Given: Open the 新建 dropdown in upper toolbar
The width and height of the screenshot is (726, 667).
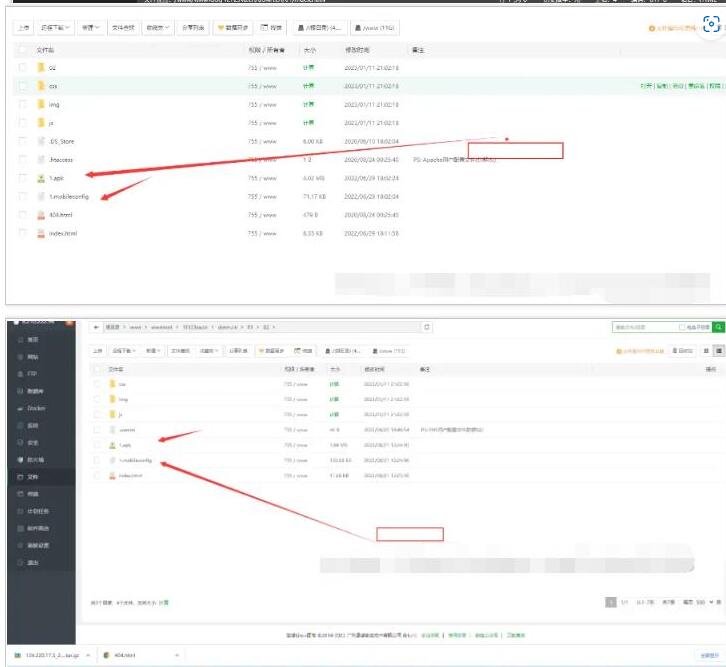Looking at the screenshot, I should click(91, 29).
